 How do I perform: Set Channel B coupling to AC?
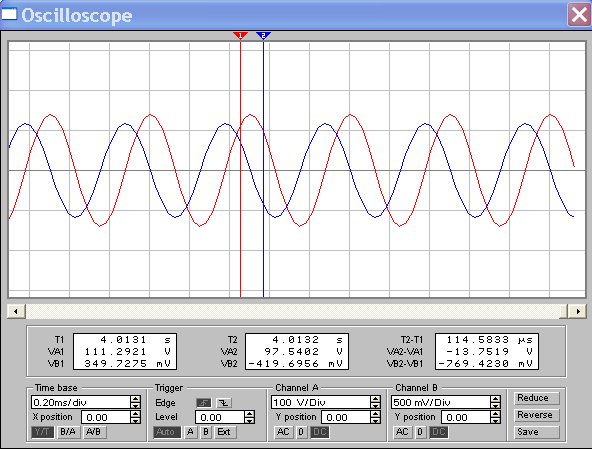[402, 432]
